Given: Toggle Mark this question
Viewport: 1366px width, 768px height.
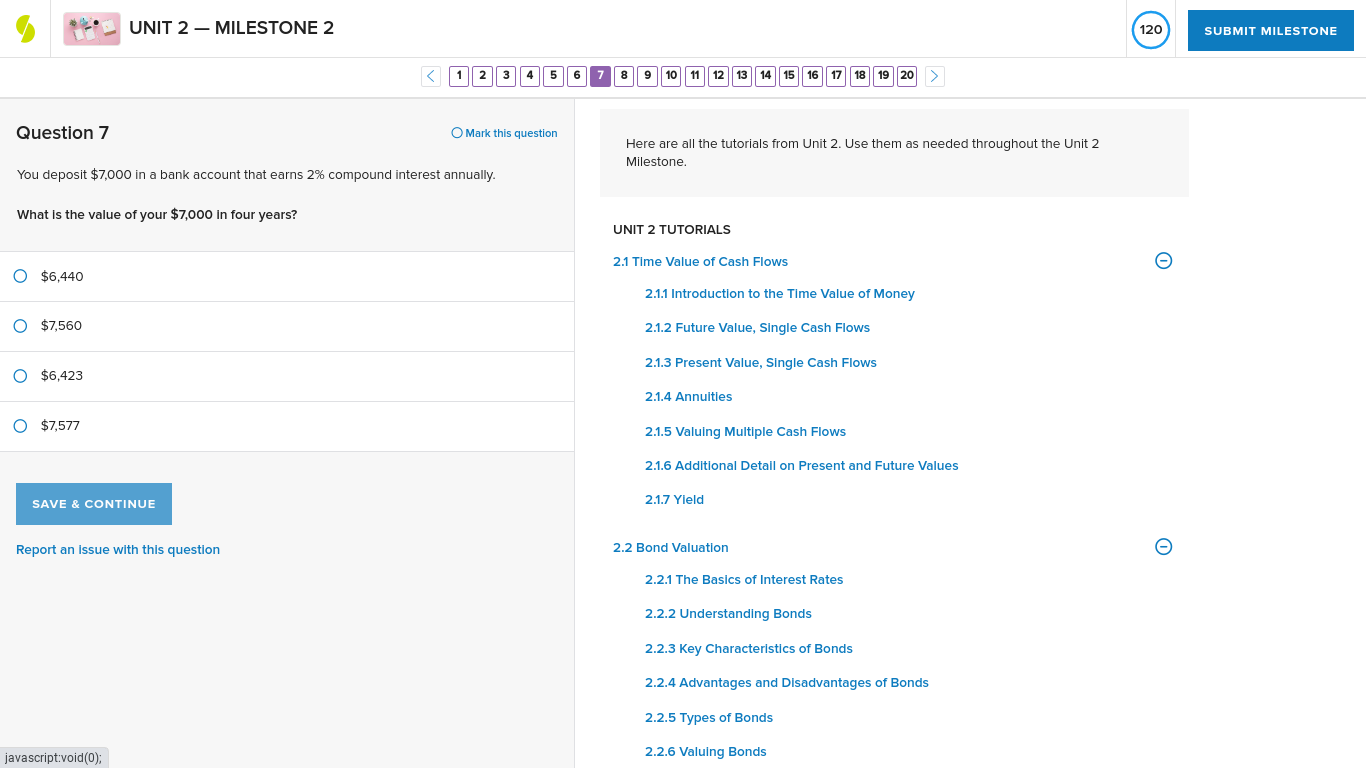Looking at the screenshot, I should click(x=503, y=133).
